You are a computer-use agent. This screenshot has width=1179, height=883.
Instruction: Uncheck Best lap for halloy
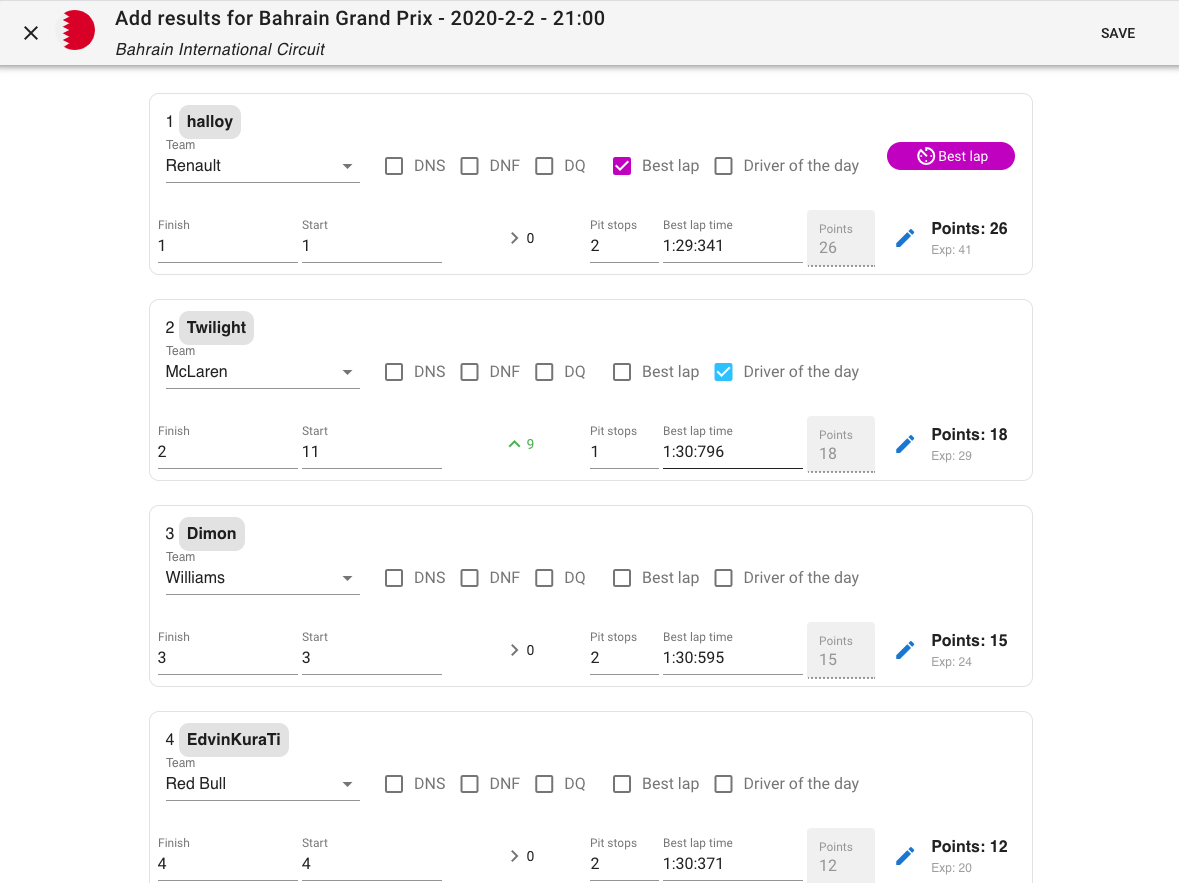click(622, 166)
